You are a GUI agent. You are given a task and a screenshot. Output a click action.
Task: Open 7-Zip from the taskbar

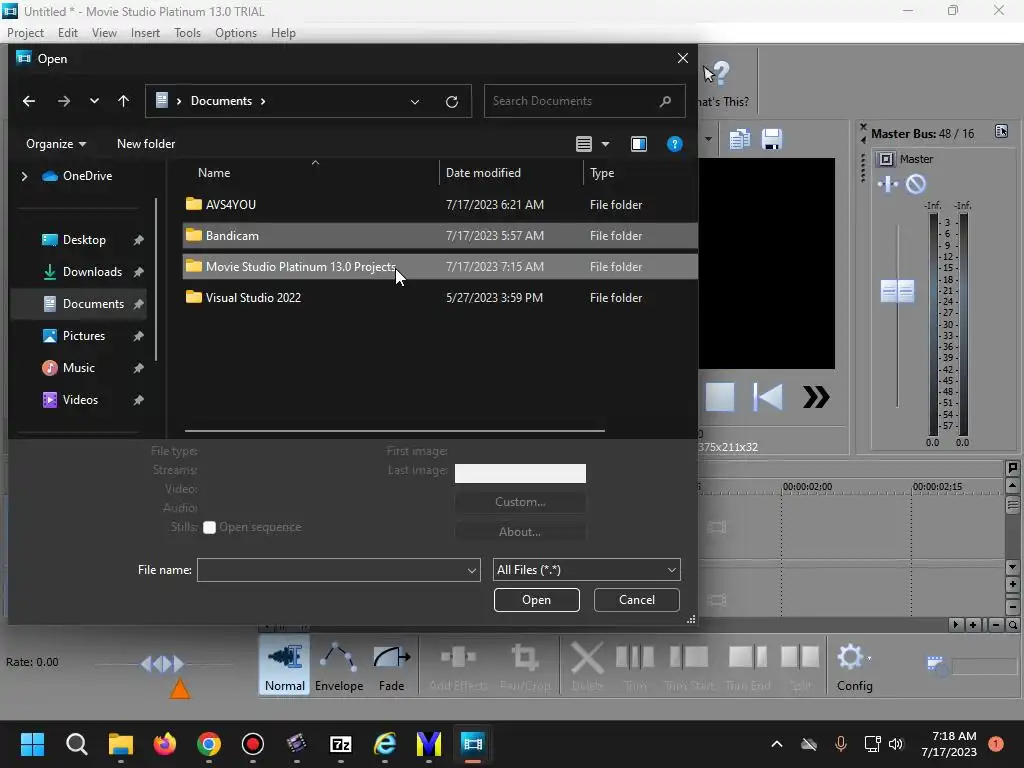coord(341,744)
